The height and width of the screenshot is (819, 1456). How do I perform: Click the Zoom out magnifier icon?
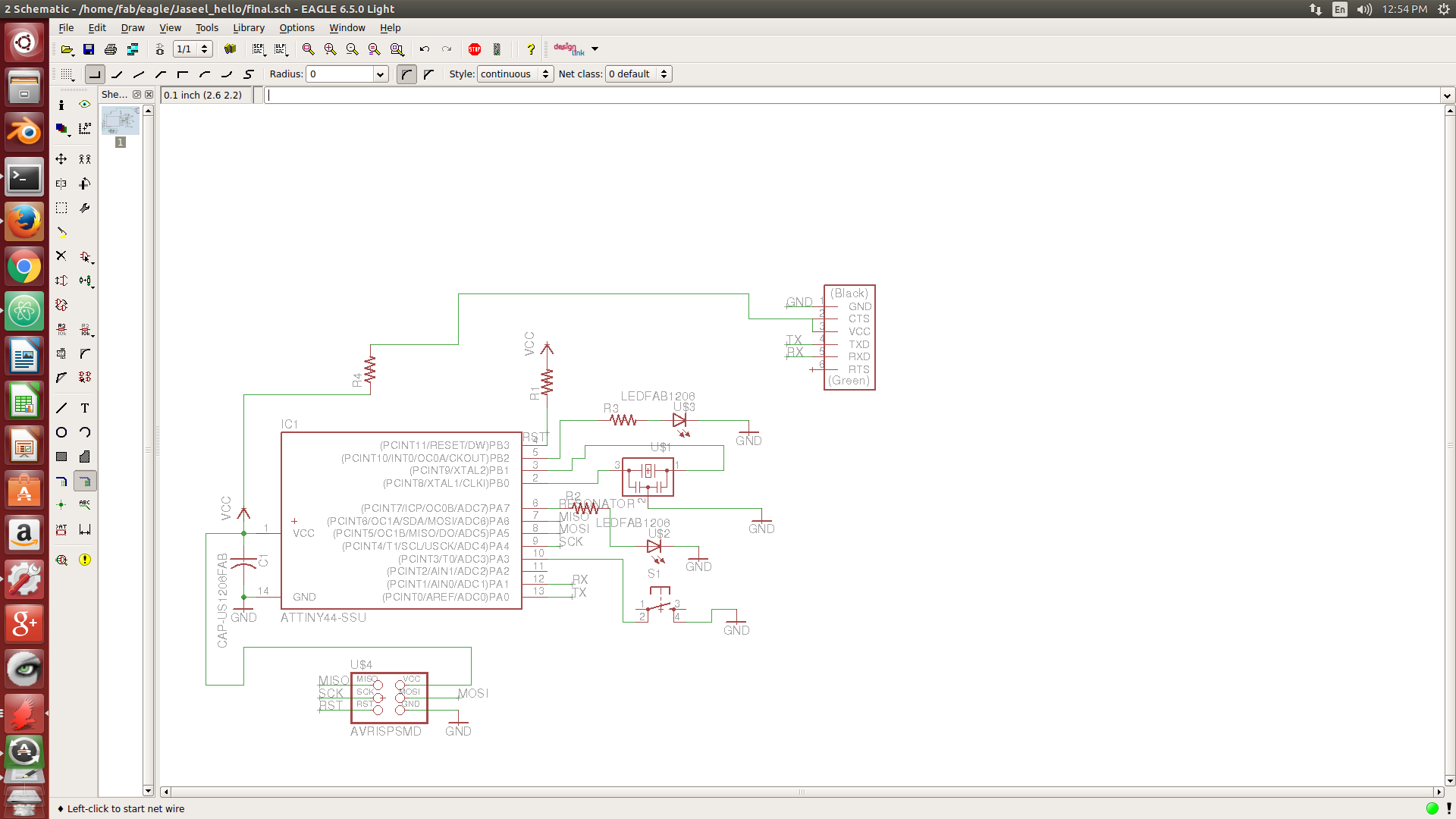353,49
